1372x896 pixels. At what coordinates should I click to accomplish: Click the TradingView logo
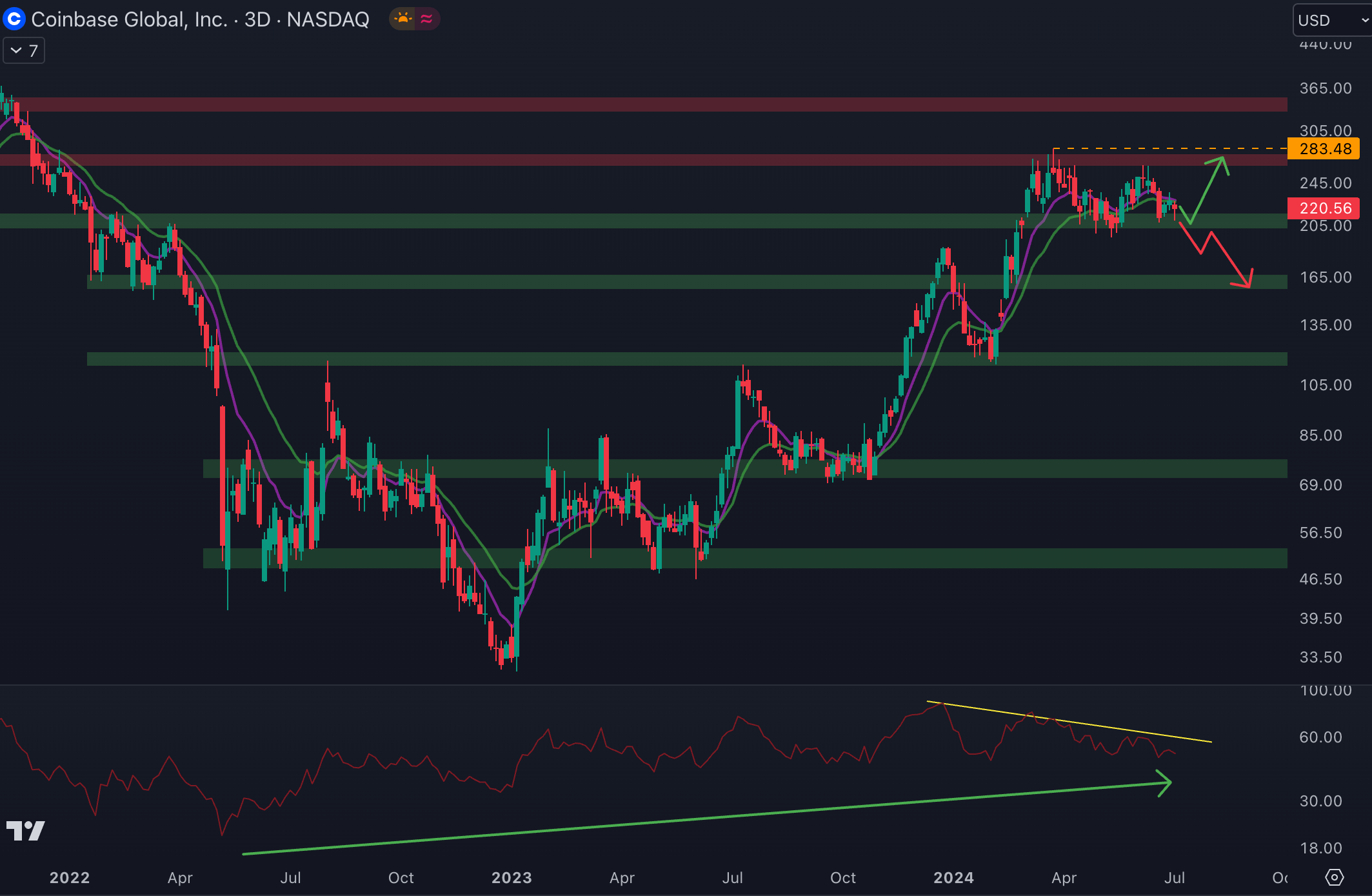pyautogui.click(x=25, y=830)
